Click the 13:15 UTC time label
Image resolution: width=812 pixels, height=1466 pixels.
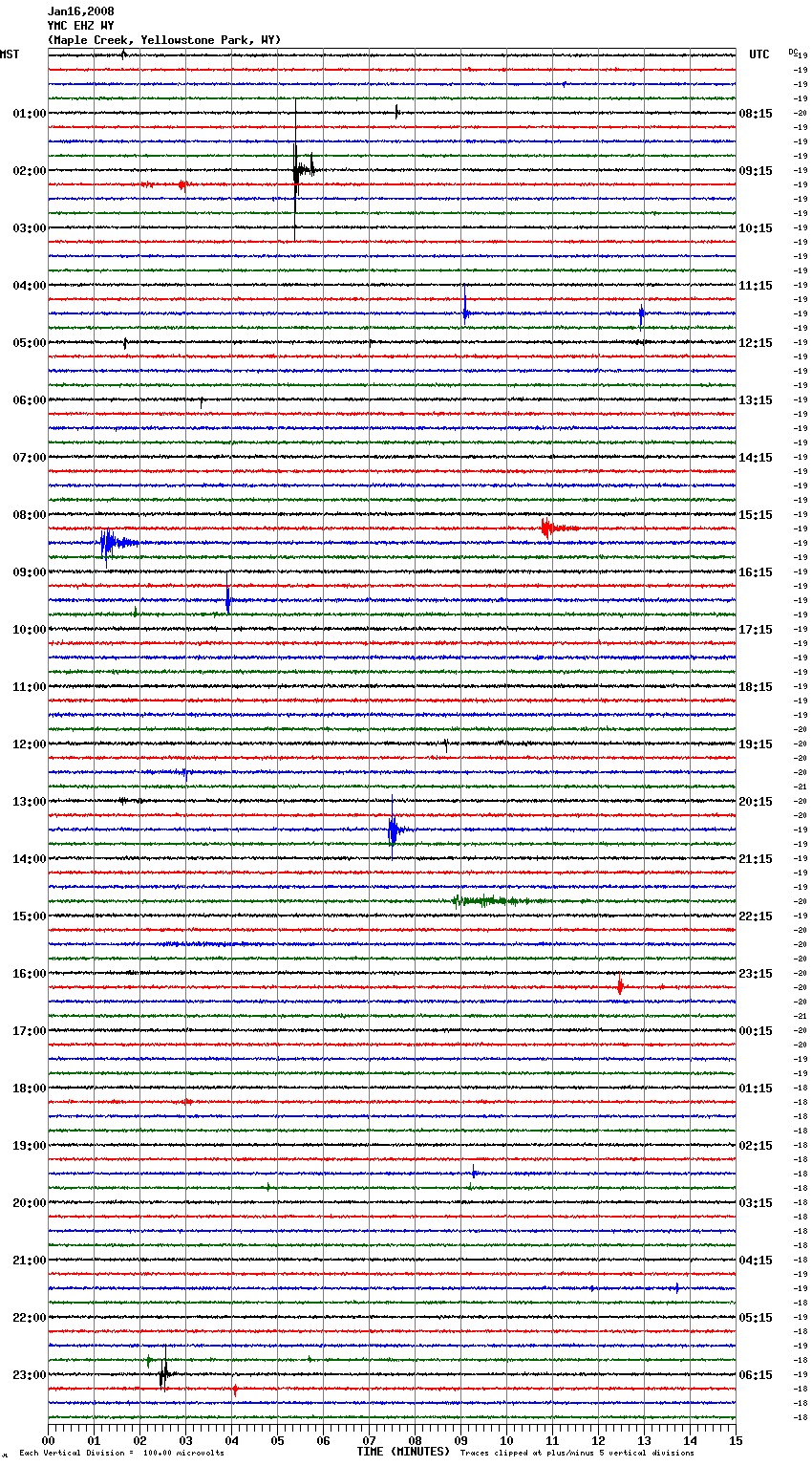click(x=756, y=400)
